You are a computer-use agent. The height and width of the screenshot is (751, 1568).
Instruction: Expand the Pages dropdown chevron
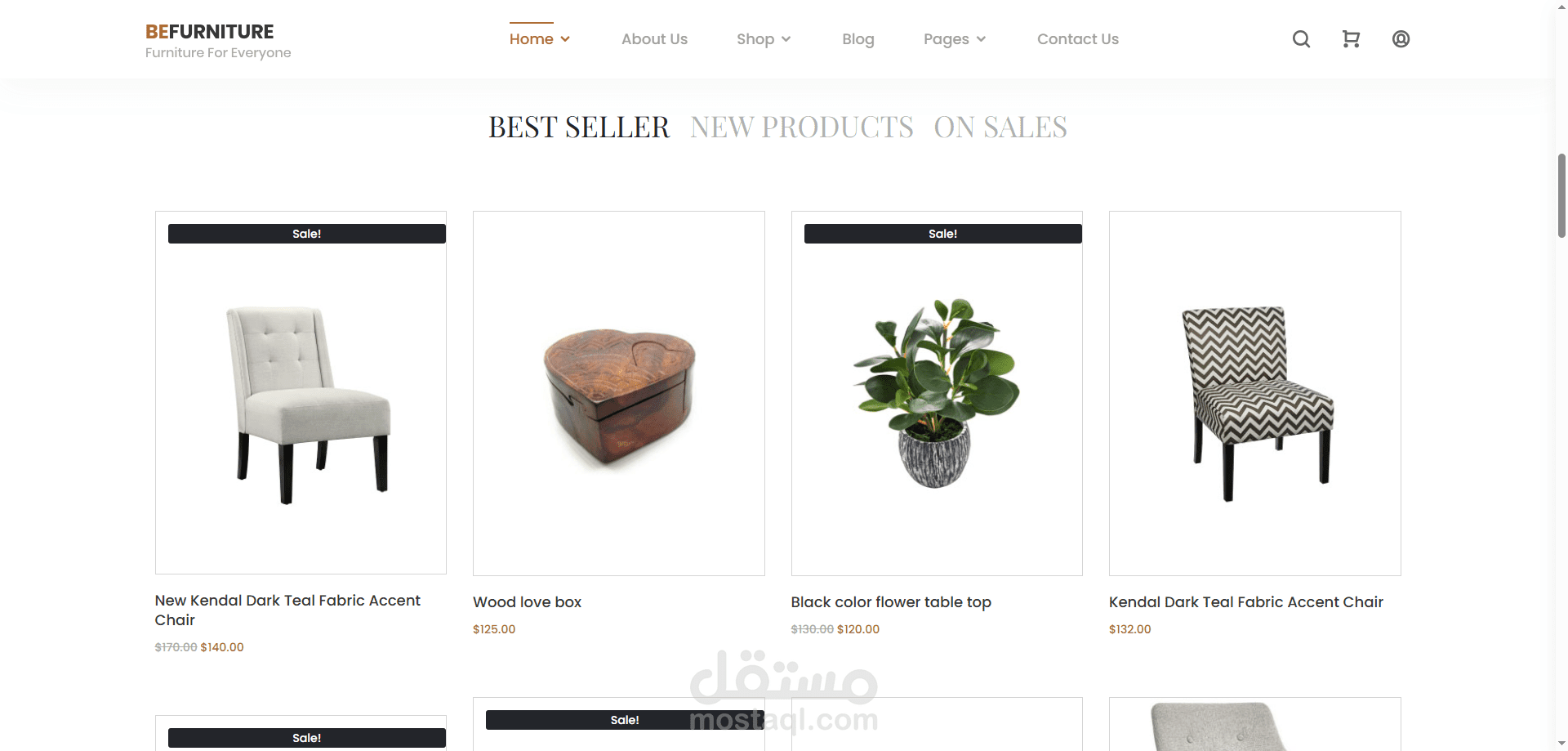click(x=981, y=39)
